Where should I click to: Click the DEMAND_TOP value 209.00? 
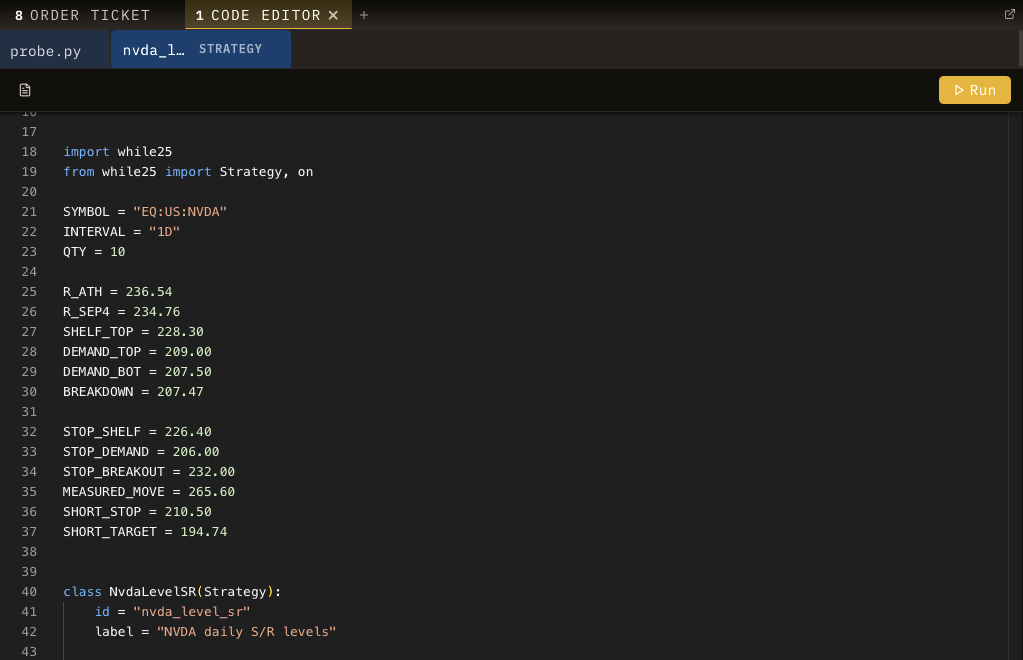coord(188,352)
